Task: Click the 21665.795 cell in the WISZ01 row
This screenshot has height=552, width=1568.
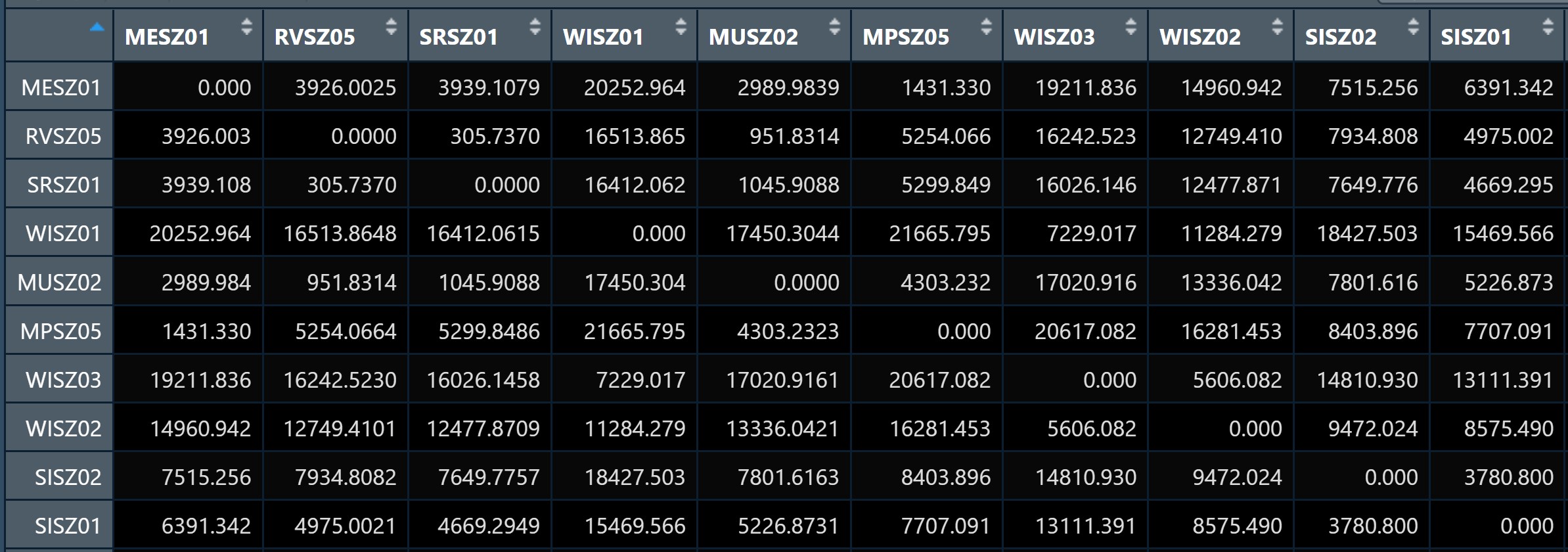Action: click(939, 233)
